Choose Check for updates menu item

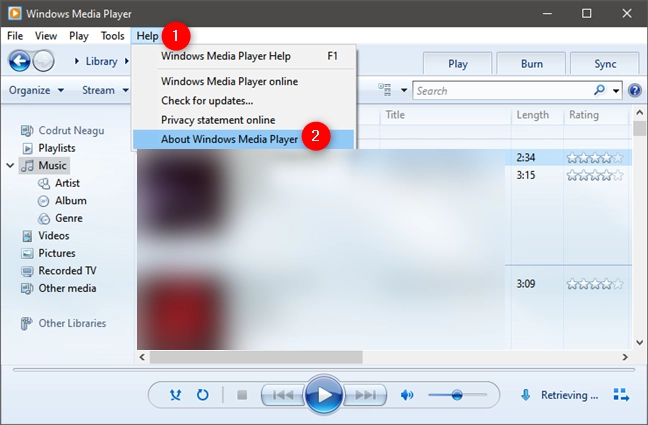244,101
